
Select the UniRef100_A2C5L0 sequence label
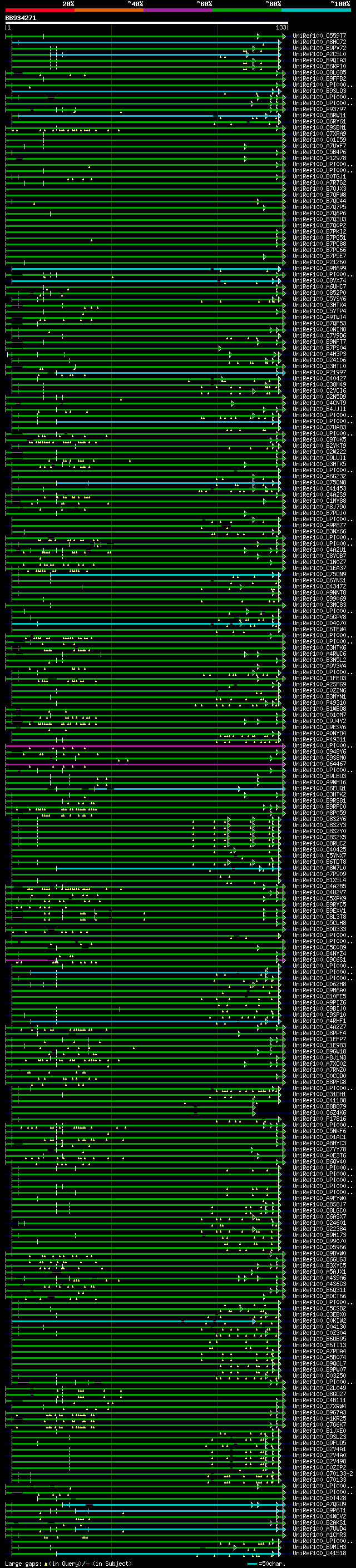(x=319, y=54)
